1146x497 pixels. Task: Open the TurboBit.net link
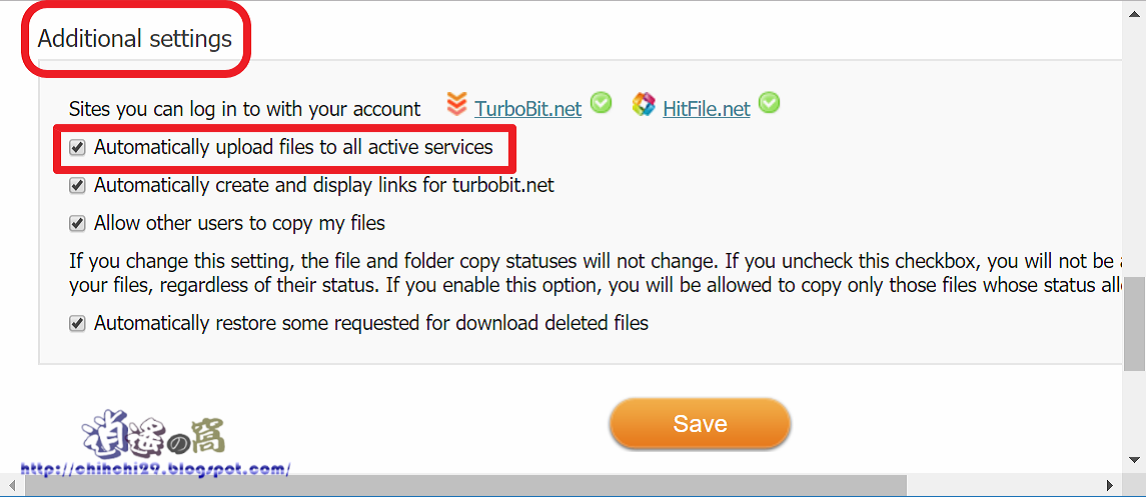[x=528, y=108]
